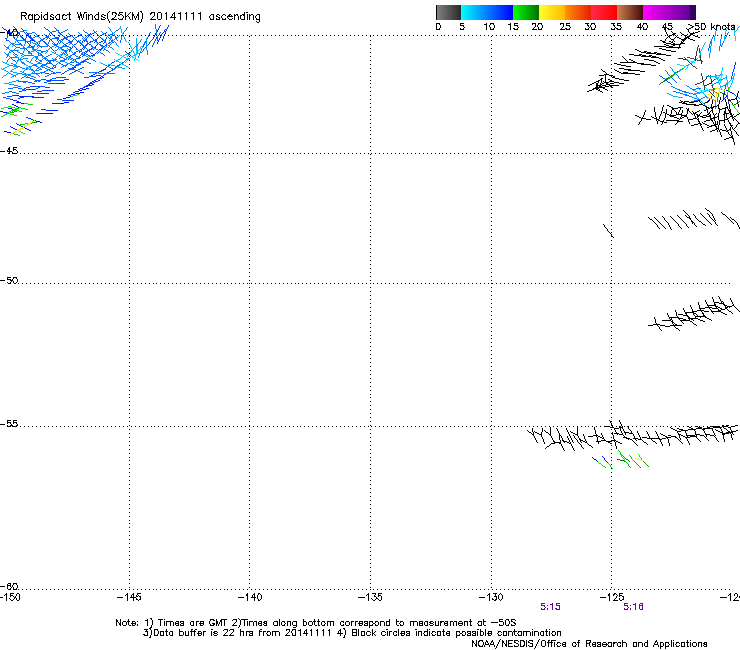Click the yellow 20-25 knots color segment
The height and width of the screenshot is (650, 740).
(552, 12)
